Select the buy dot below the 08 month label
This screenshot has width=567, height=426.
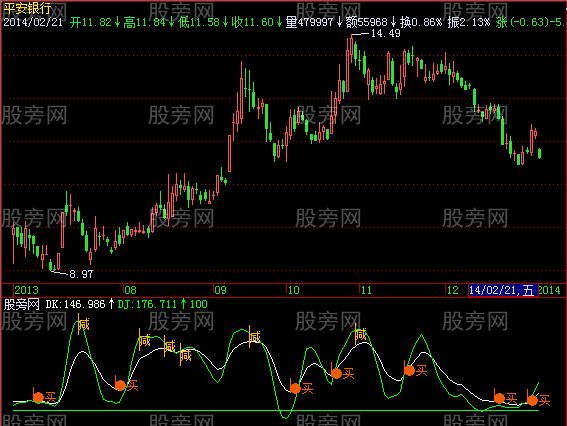pyautogui.click(x=120, y=385)
